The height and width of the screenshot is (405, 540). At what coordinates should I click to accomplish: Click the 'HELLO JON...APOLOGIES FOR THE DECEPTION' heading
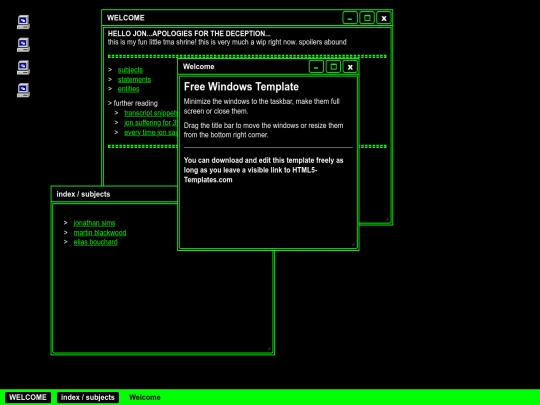tap(189, 33)
